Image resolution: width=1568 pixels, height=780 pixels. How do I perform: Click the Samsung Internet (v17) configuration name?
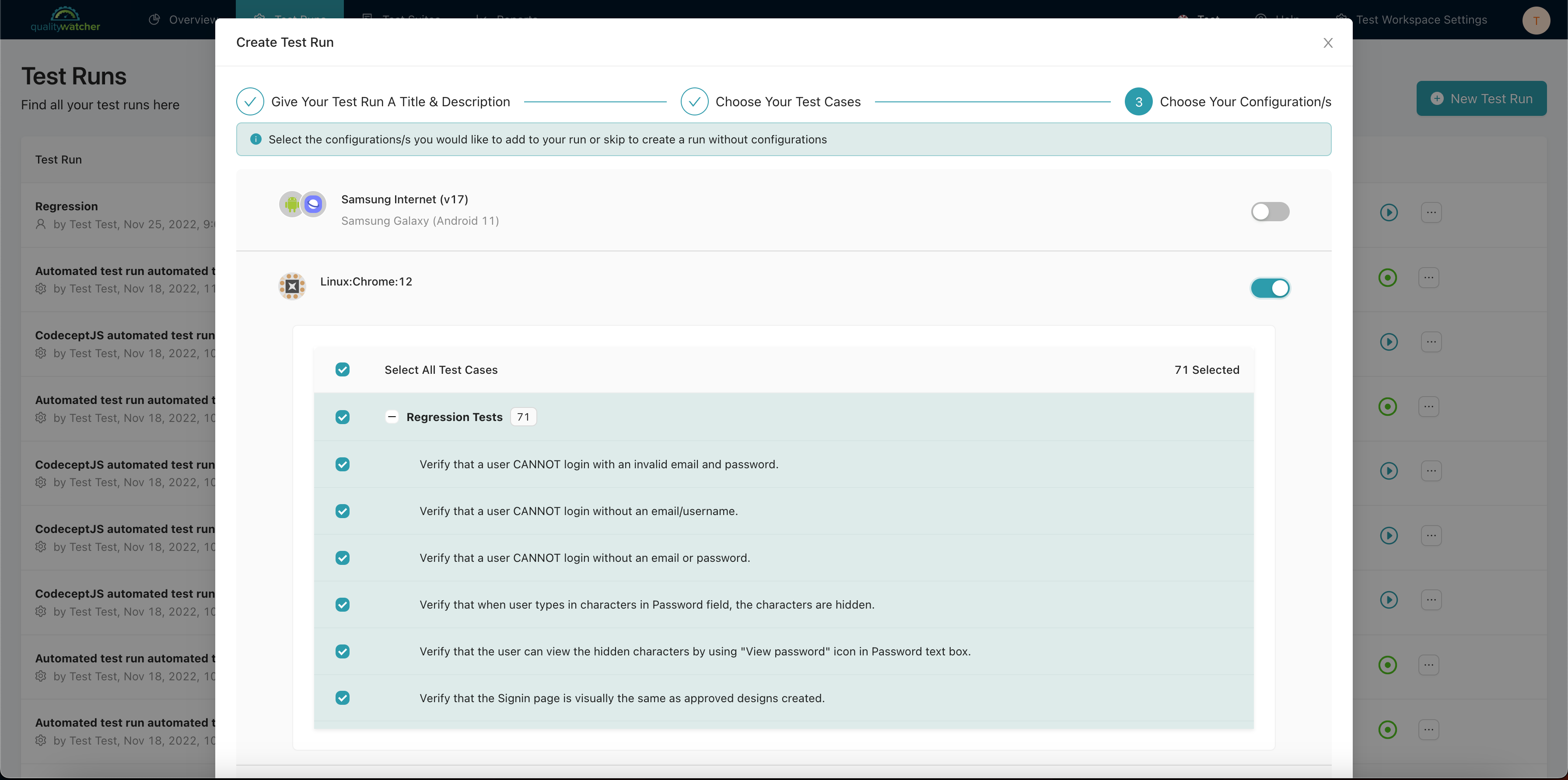[x=404, y=199]
